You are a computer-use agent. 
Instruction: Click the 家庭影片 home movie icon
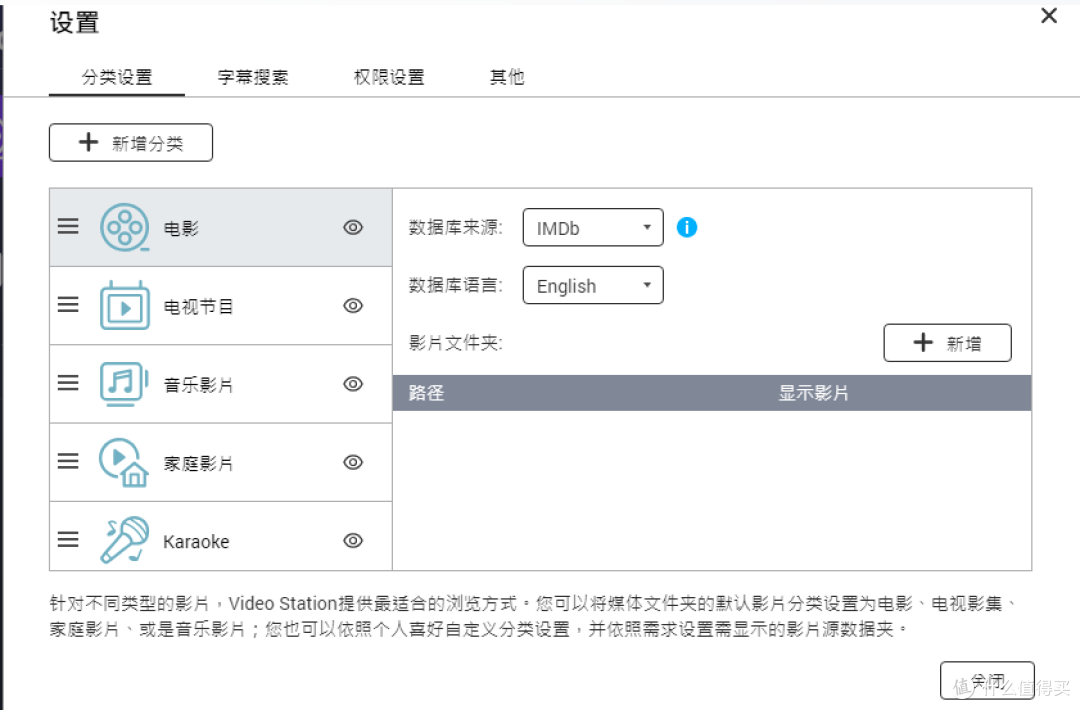(x=122, y=461)
